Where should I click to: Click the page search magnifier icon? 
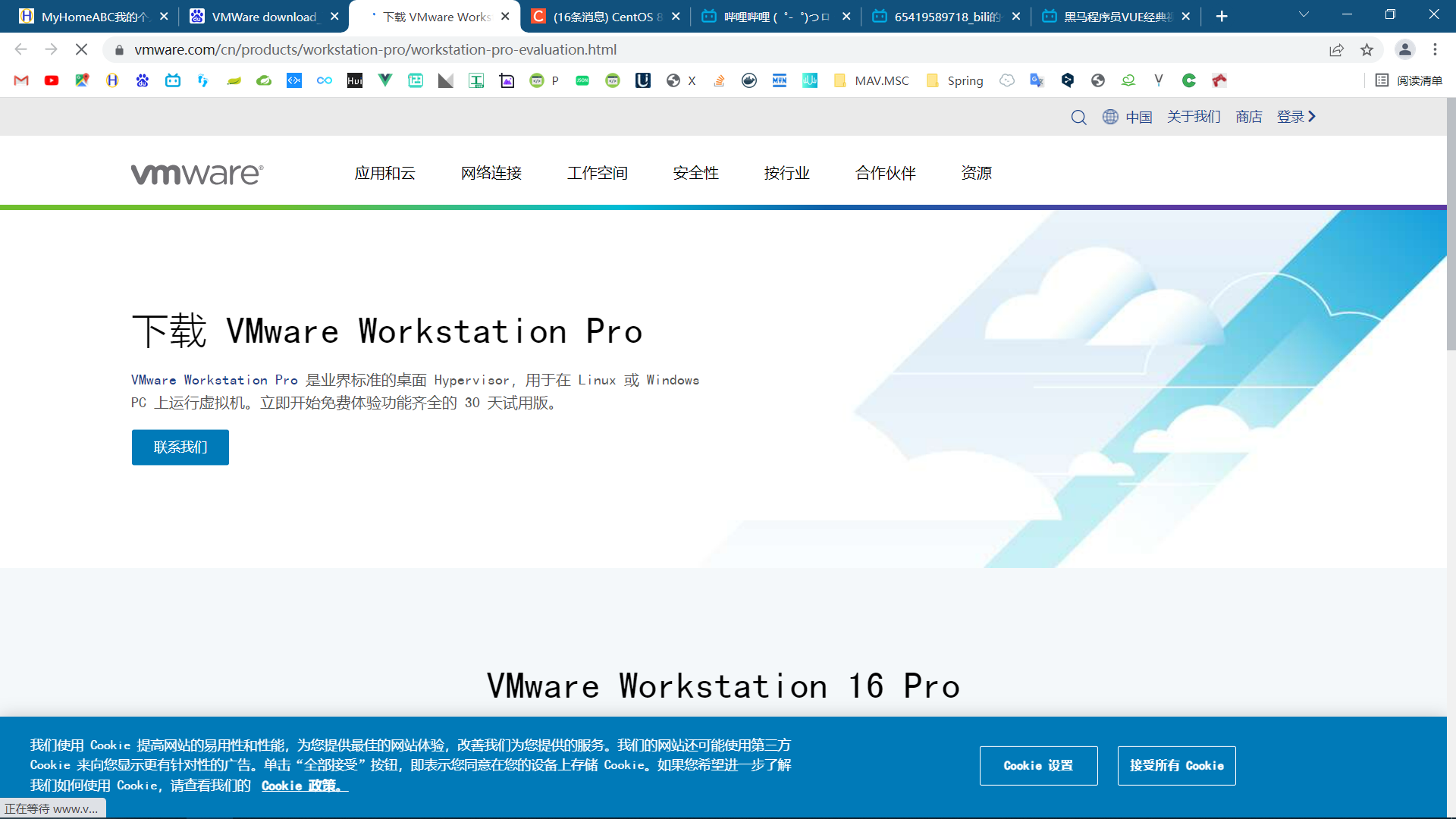click(x=1078, y=117)
